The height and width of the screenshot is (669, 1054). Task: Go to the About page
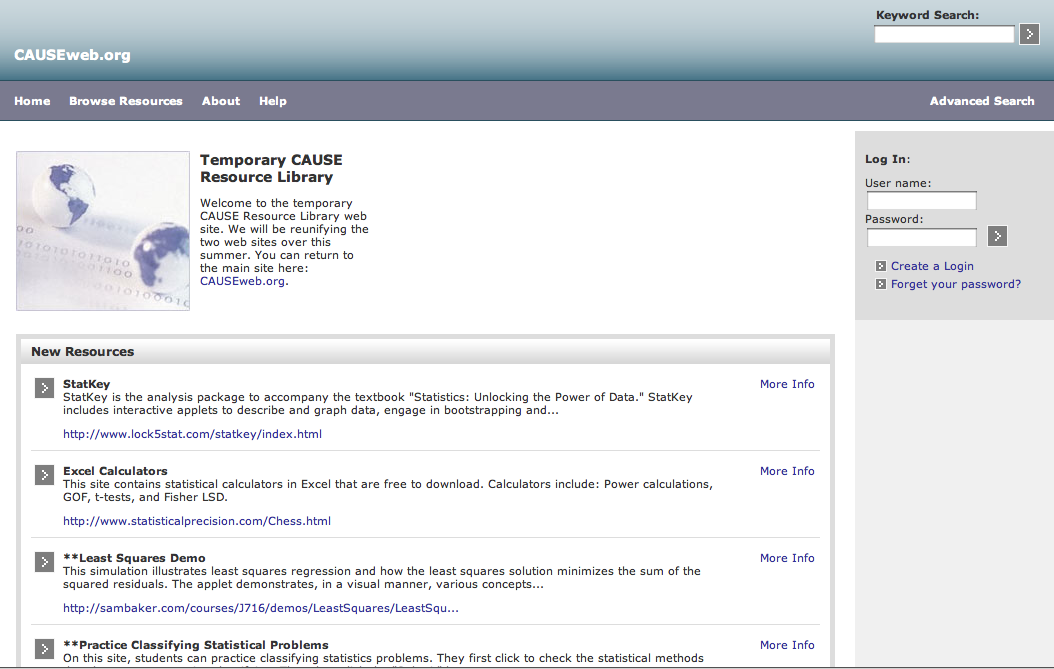click(x=221, y=101)
